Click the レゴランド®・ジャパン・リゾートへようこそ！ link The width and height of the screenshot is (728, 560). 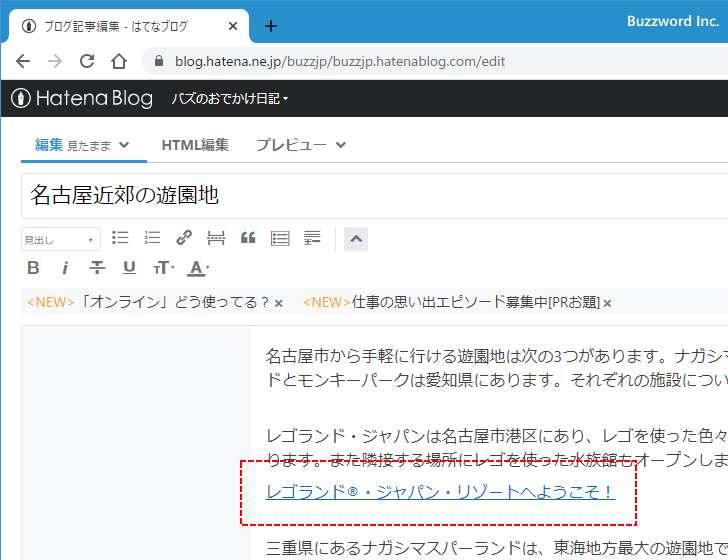pyautogui.click(x=440, y=492)
